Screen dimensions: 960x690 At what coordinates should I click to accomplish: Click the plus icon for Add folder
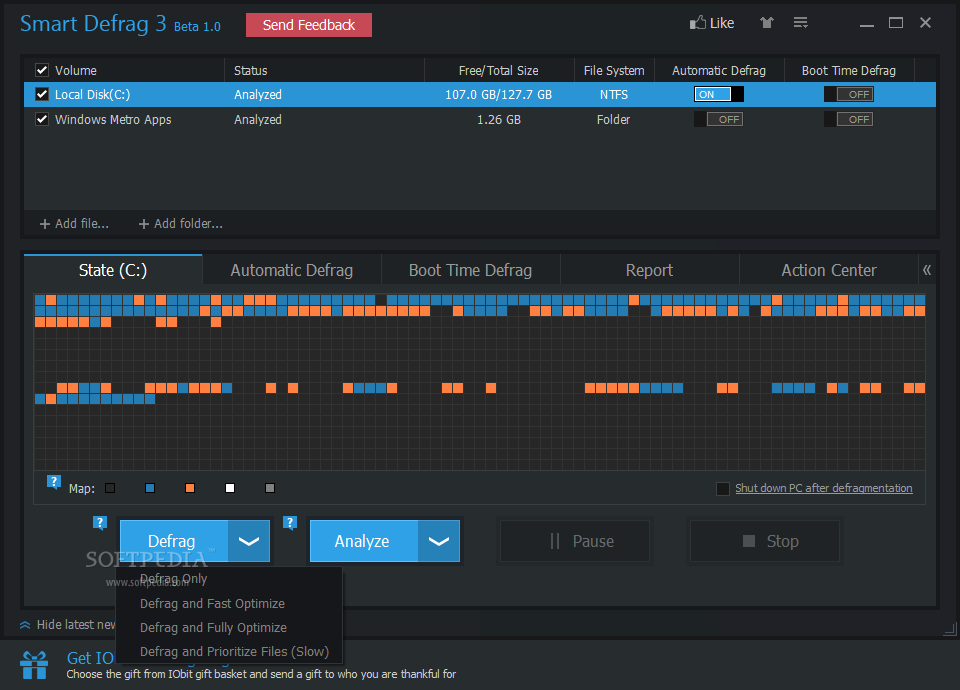click(144, 224)
